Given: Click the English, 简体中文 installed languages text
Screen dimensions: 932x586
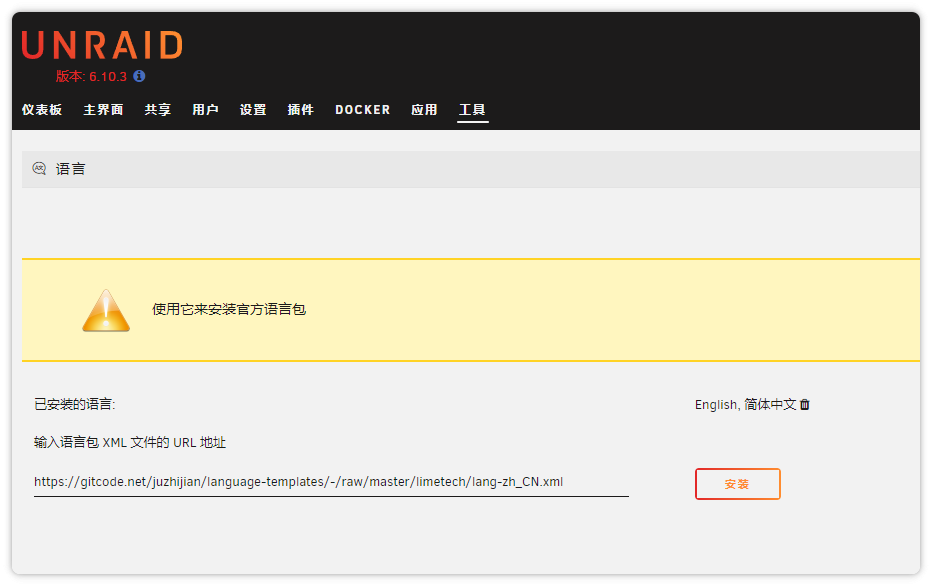Looking at the screenshot, I should [745, 405].
